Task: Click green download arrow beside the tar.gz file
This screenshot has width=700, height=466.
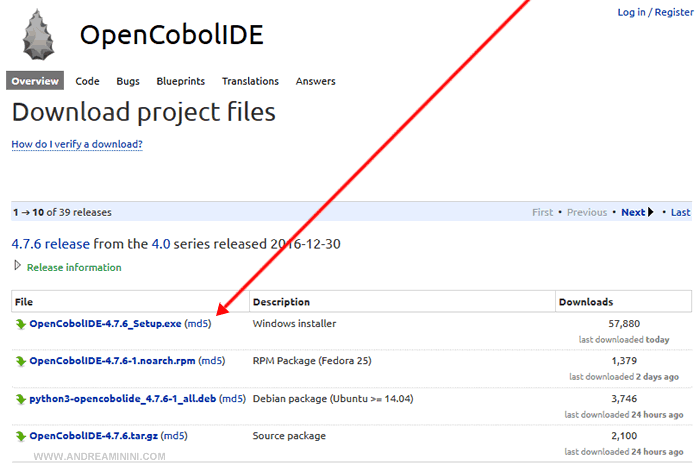Action: click(21, 435)
